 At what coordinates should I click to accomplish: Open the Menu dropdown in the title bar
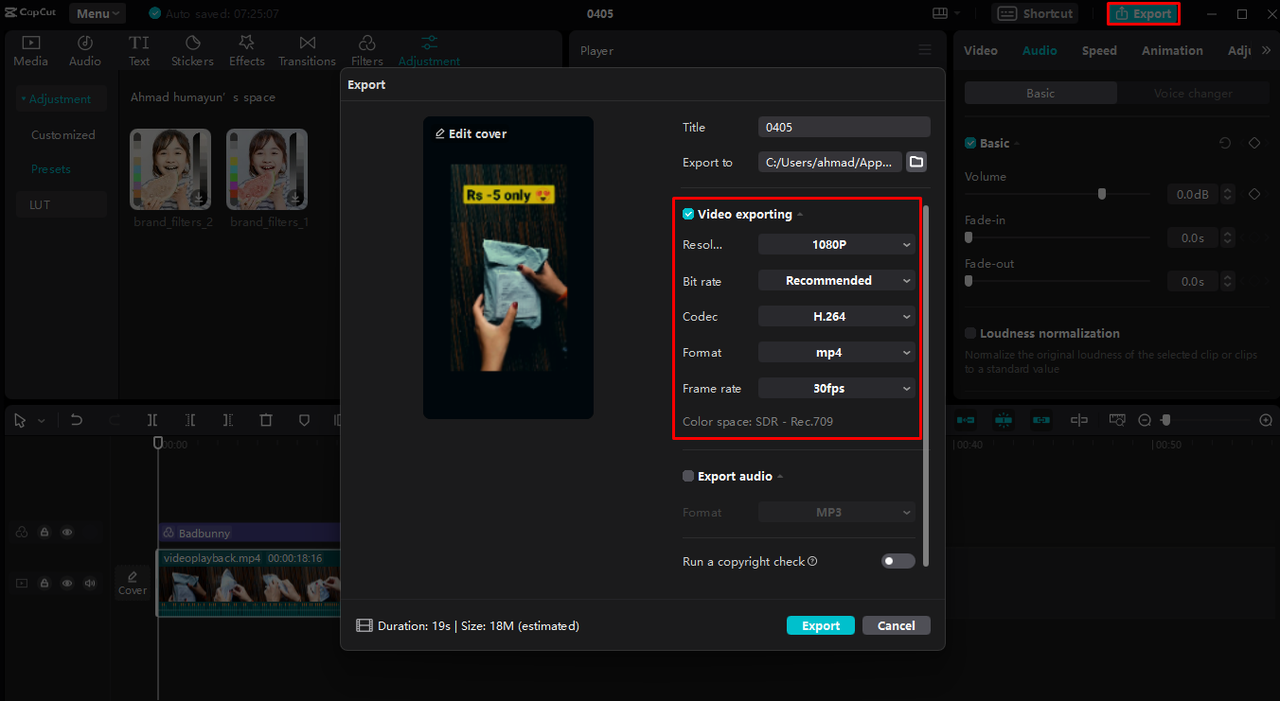coord(97,14)
